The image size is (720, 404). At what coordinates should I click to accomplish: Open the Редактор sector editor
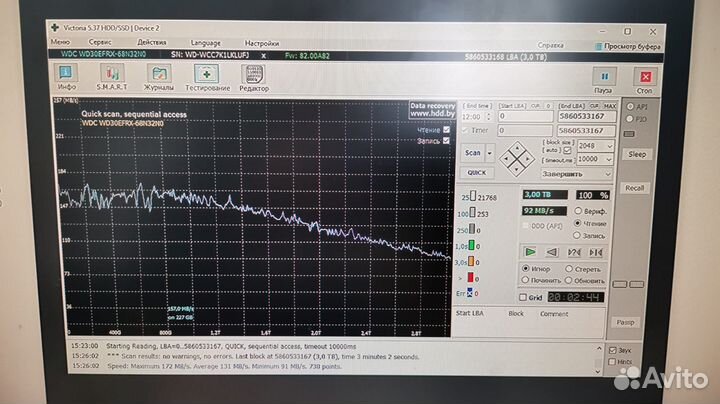(253, 78)
